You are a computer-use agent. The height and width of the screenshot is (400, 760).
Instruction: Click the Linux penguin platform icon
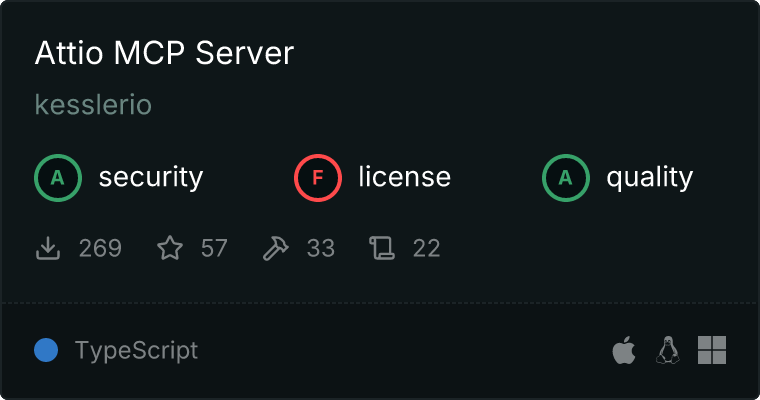tap(667, 350)
